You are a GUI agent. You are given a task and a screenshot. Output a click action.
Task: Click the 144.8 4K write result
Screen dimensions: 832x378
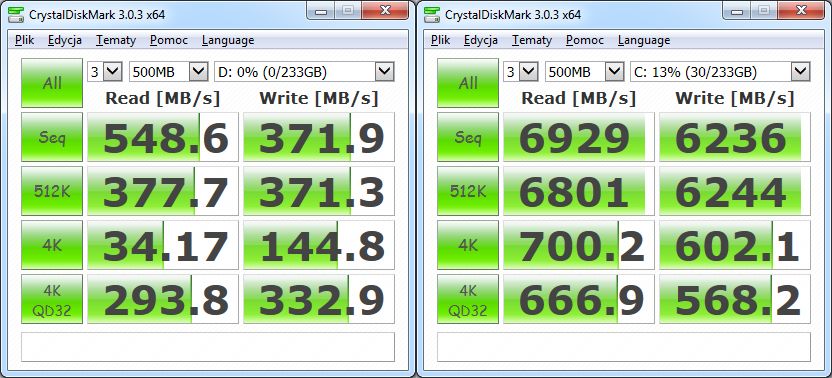coord(319,245)
